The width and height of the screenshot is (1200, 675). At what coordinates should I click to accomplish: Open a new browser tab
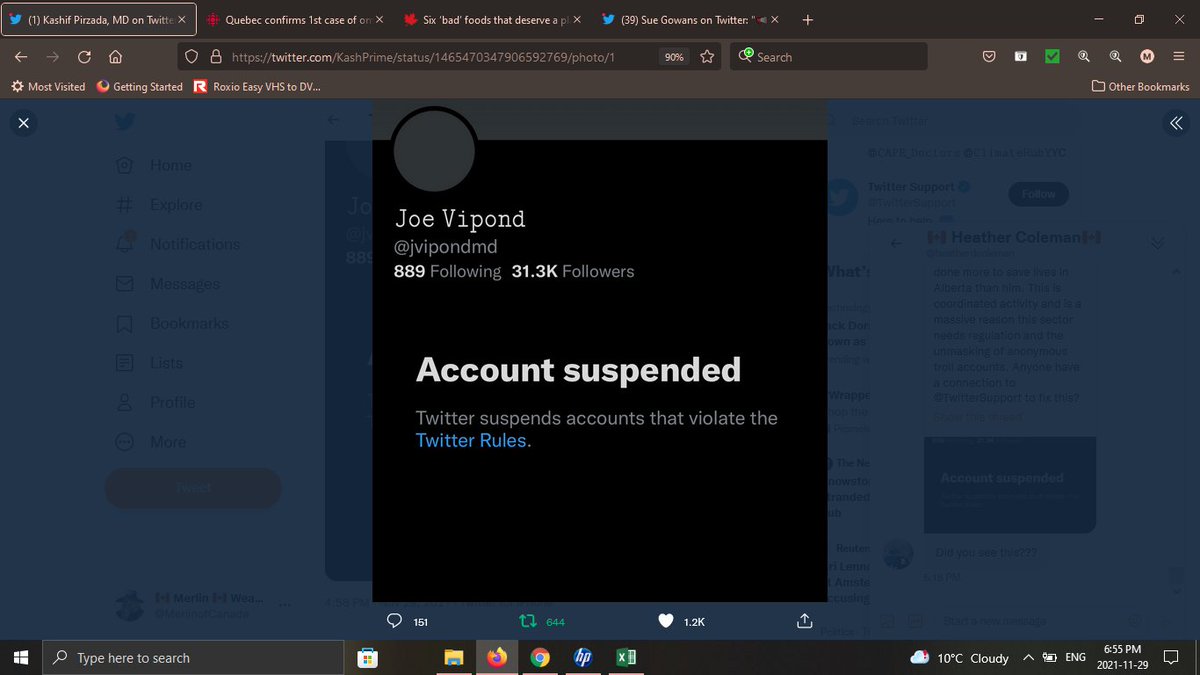pyautogui.click(x=808, y=20)
